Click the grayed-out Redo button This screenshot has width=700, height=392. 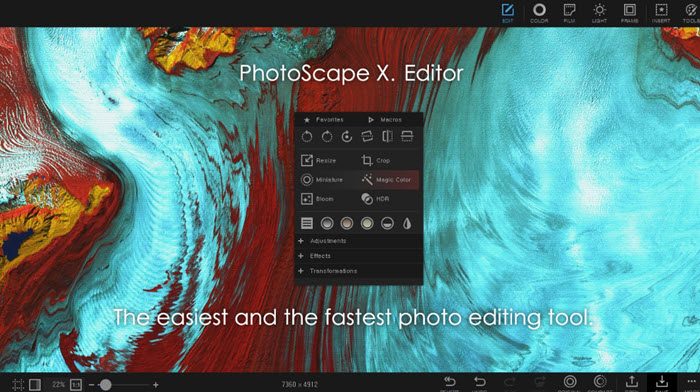[x=510, y=383]
